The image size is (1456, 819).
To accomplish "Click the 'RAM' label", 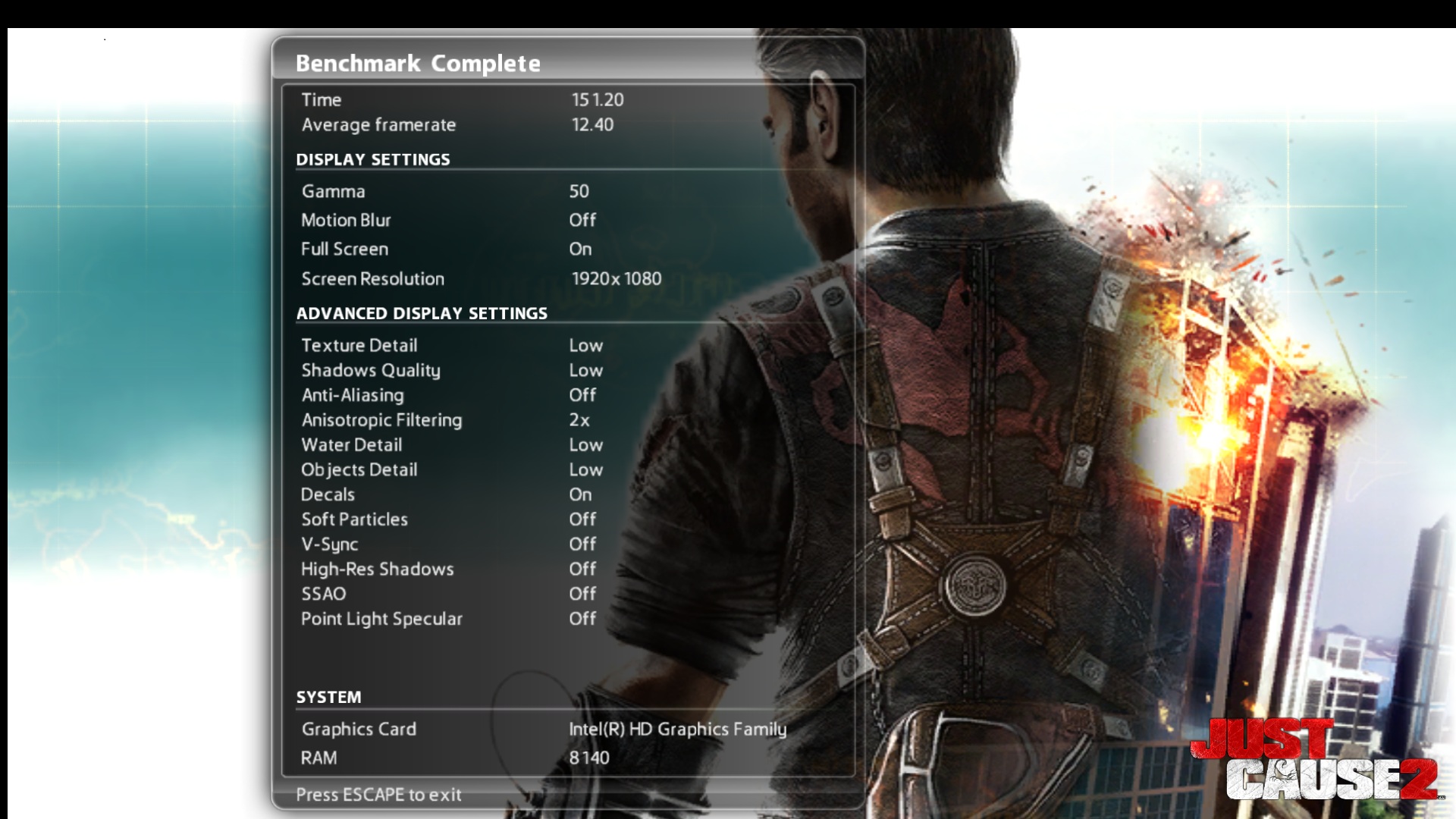I will [318, 758].
